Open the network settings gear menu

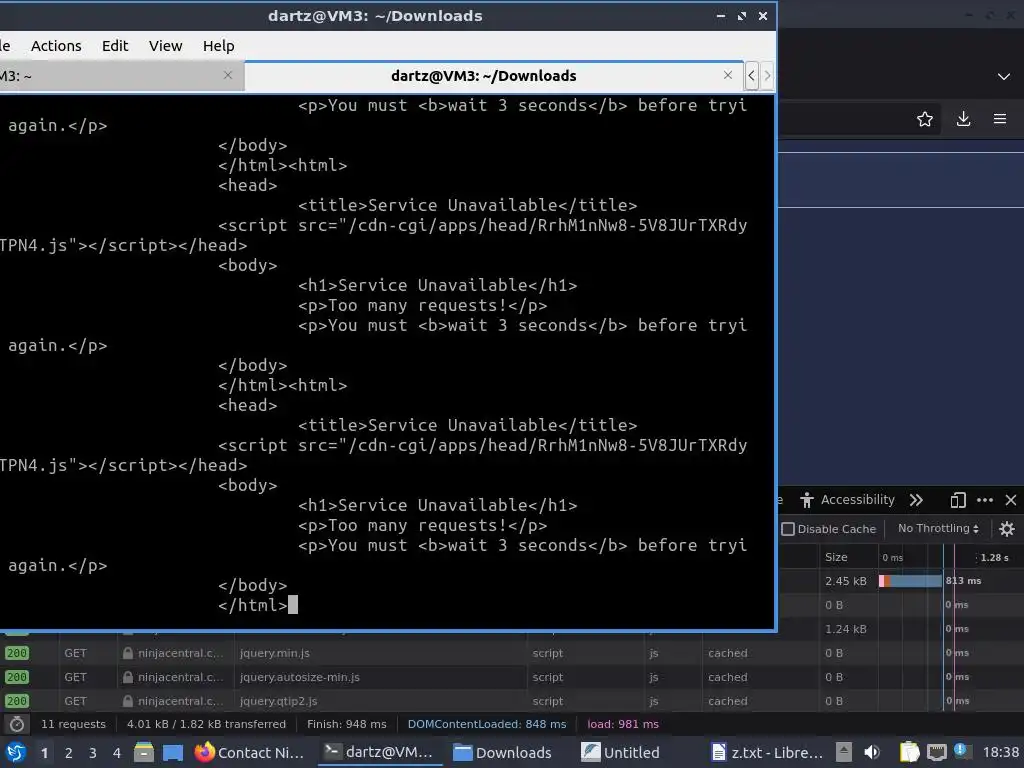click(1007, 528)
